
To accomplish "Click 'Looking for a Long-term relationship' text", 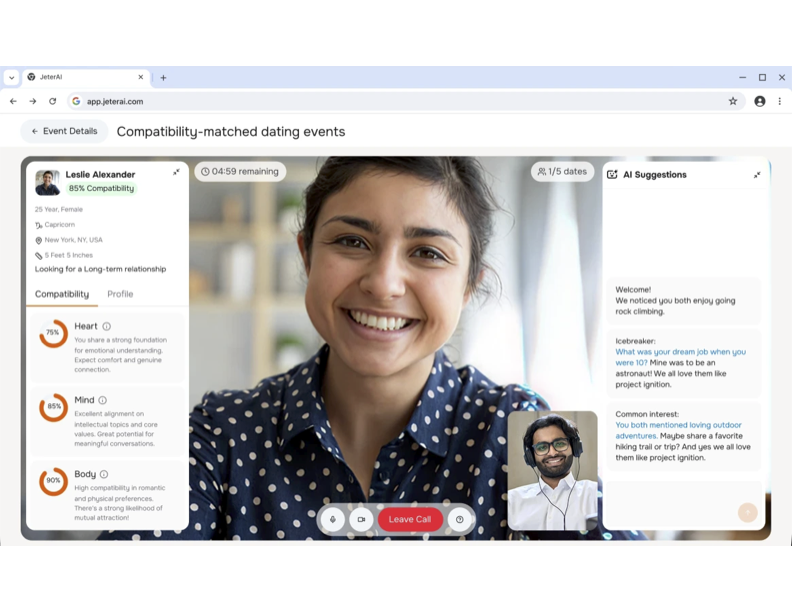I will (x=101, y=269).
